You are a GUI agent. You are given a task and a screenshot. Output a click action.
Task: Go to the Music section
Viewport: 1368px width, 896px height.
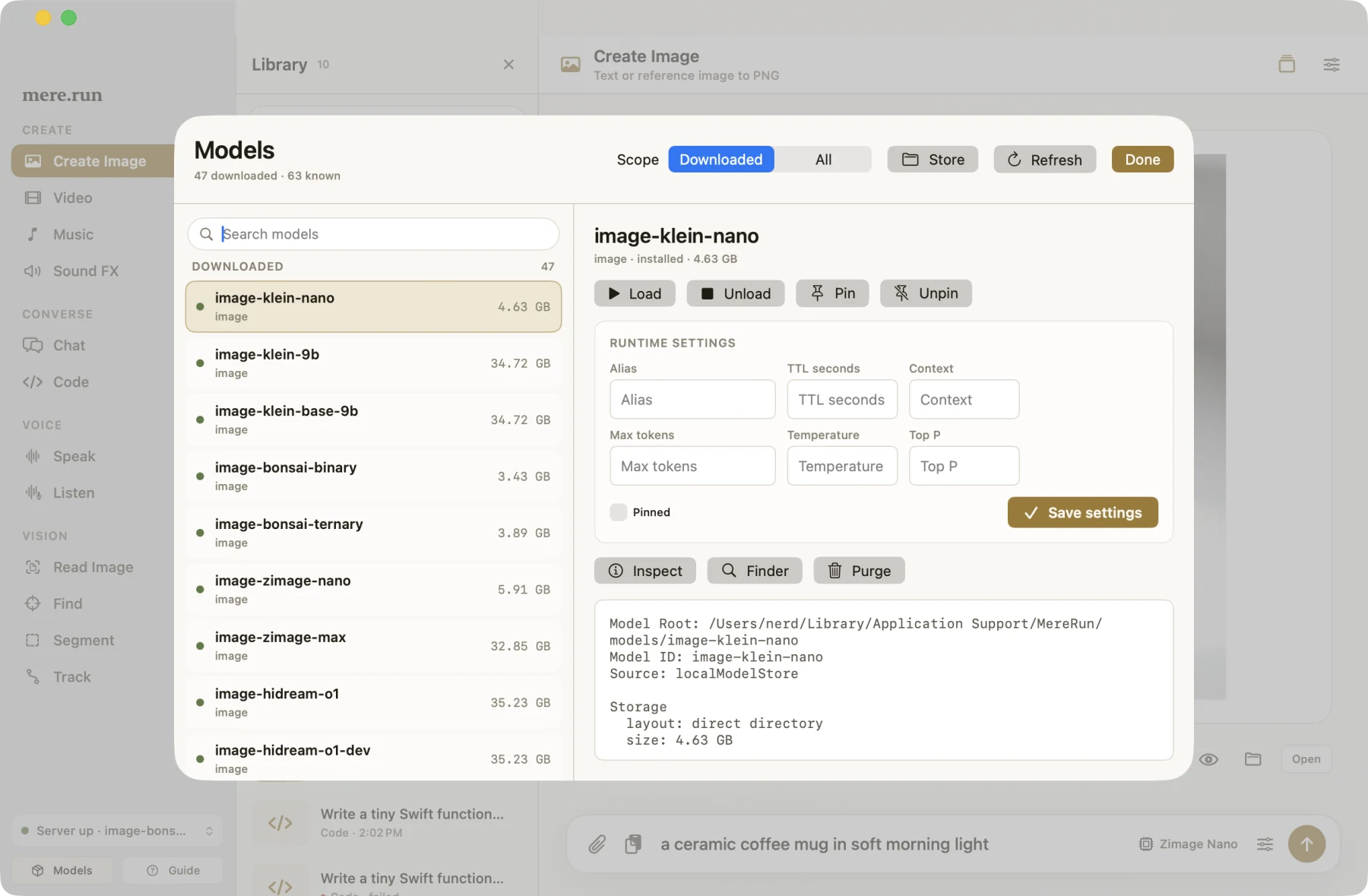click(73, 234)
